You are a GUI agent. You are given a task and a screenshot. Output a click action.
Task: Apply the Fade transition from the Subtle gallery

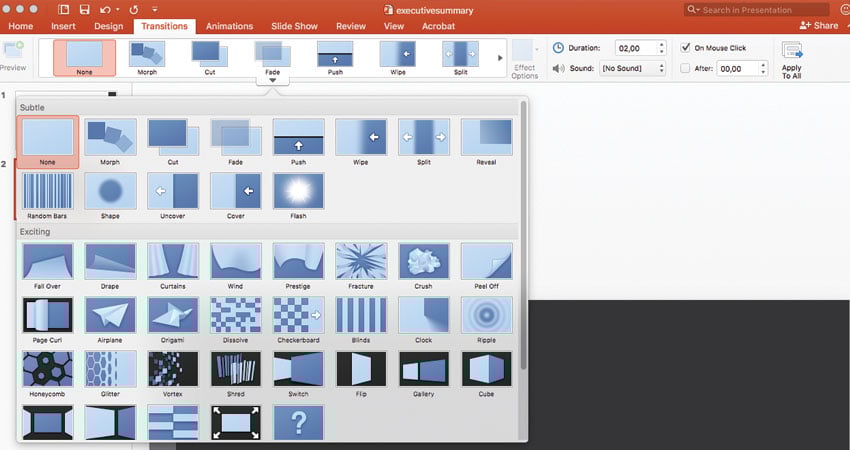point(235,142)
